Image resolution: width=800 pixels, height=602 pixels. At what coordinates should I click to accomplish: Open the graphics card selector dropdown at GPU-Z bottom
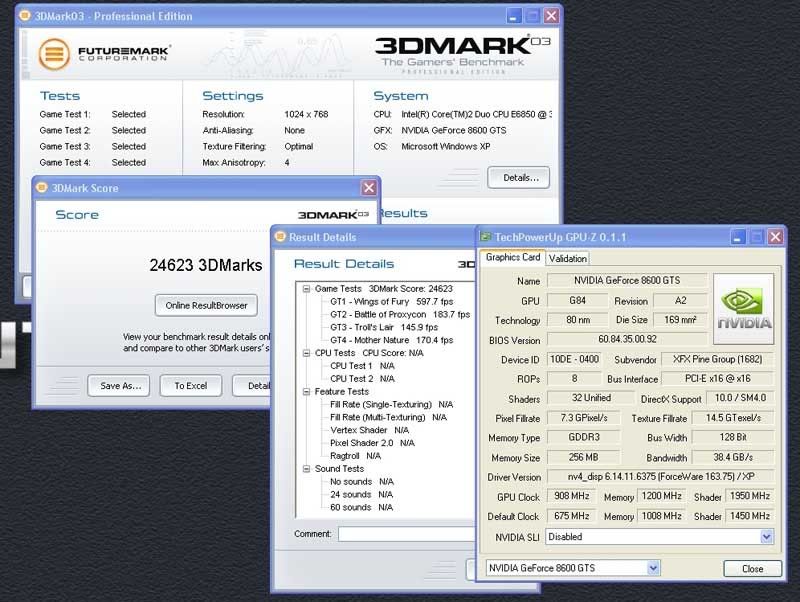[x=653, y=568]
